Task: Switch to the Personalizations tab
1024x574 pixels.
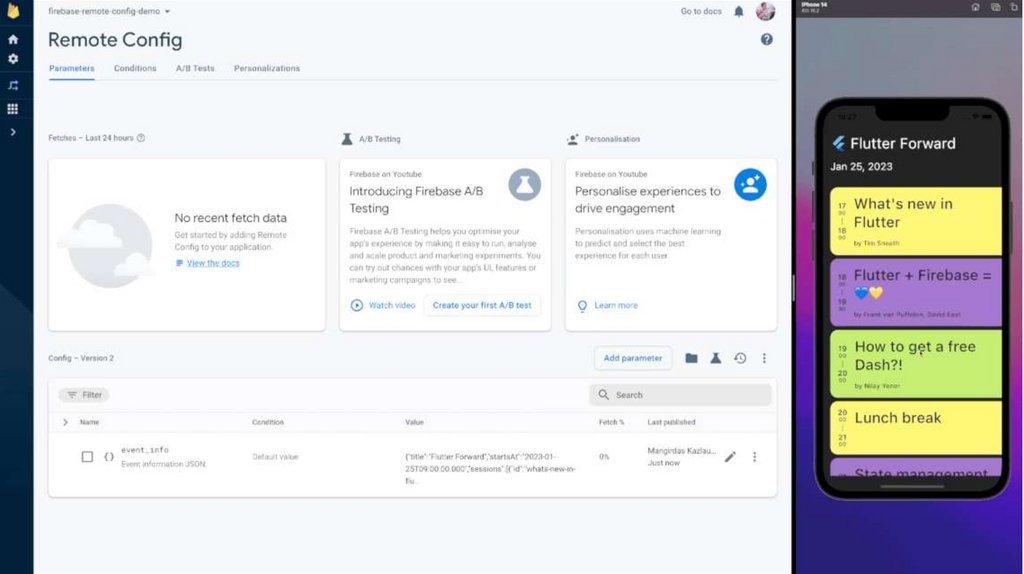Action: pos(267,68)
